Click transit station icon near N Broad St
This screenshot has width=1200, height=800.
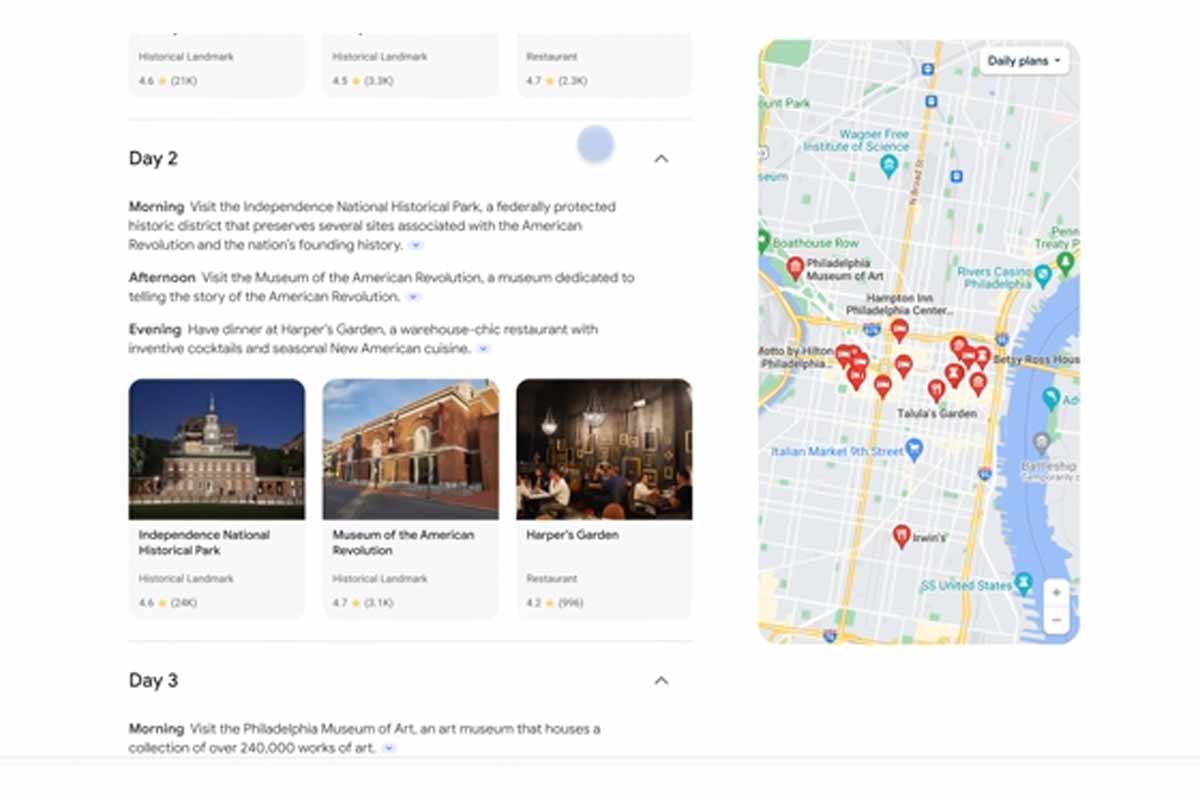point(956,176)
